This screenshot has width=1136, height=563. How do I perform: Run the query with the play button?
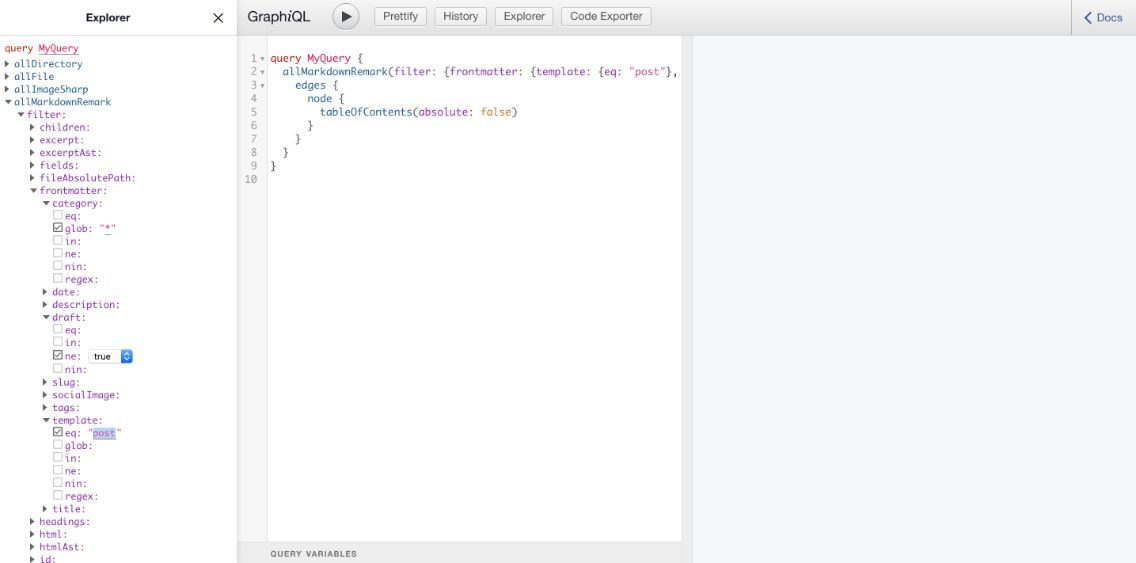tap(346, 17)
